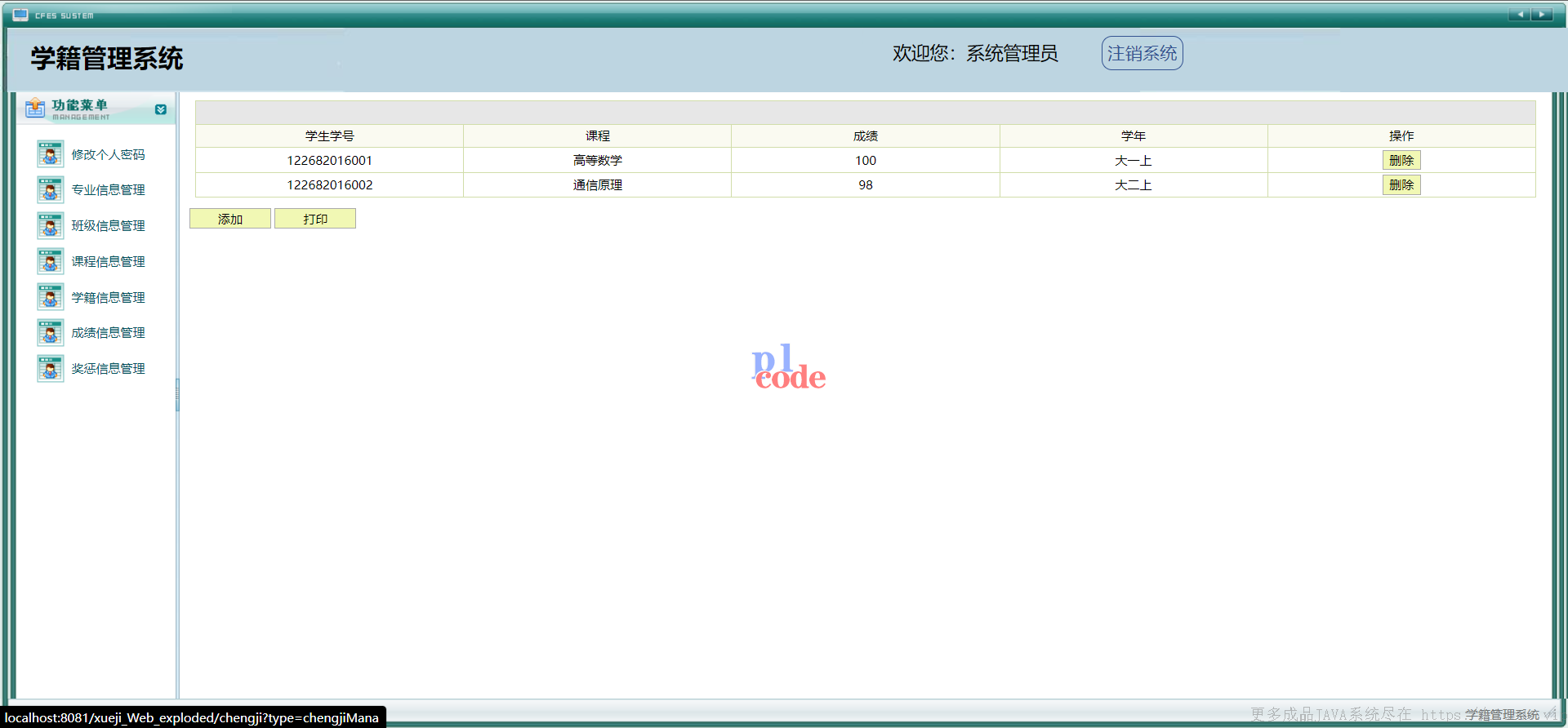The width and height of the screenshot is (1568, 728).
Task: Click the icon beside 课程信息管理
Action: click(x=50, y=261)
